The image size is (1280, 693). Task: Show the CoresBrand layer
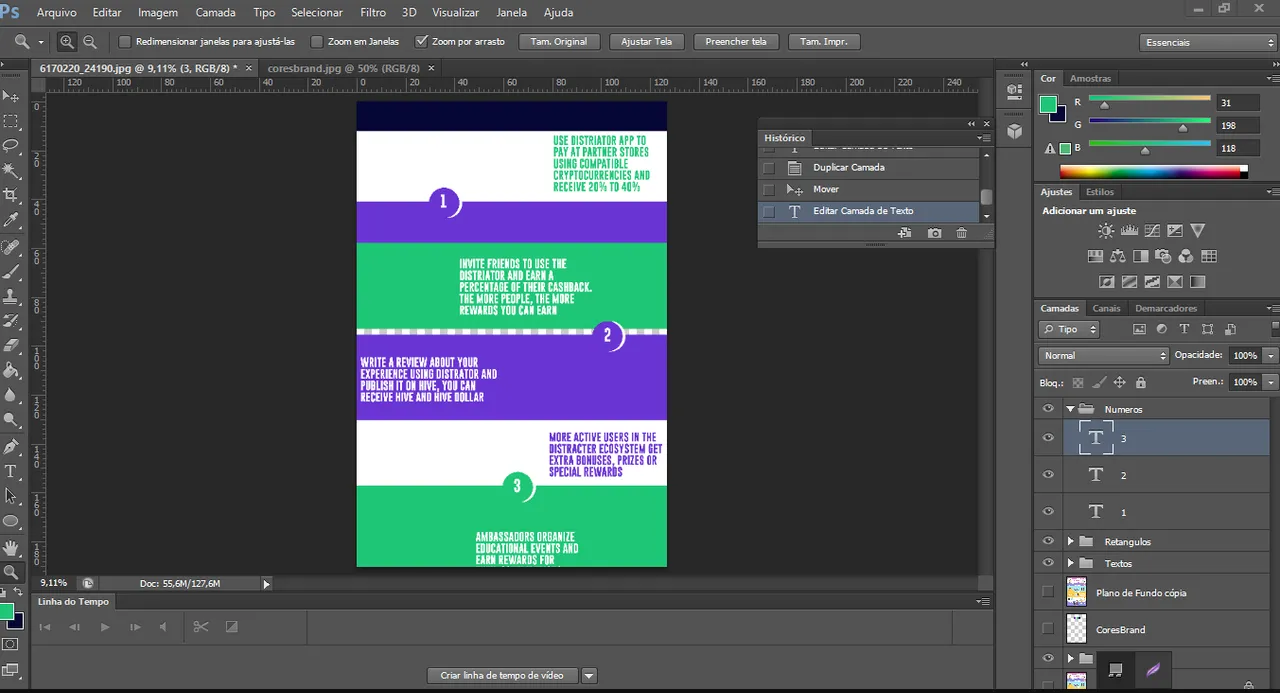pos(1048,629)
